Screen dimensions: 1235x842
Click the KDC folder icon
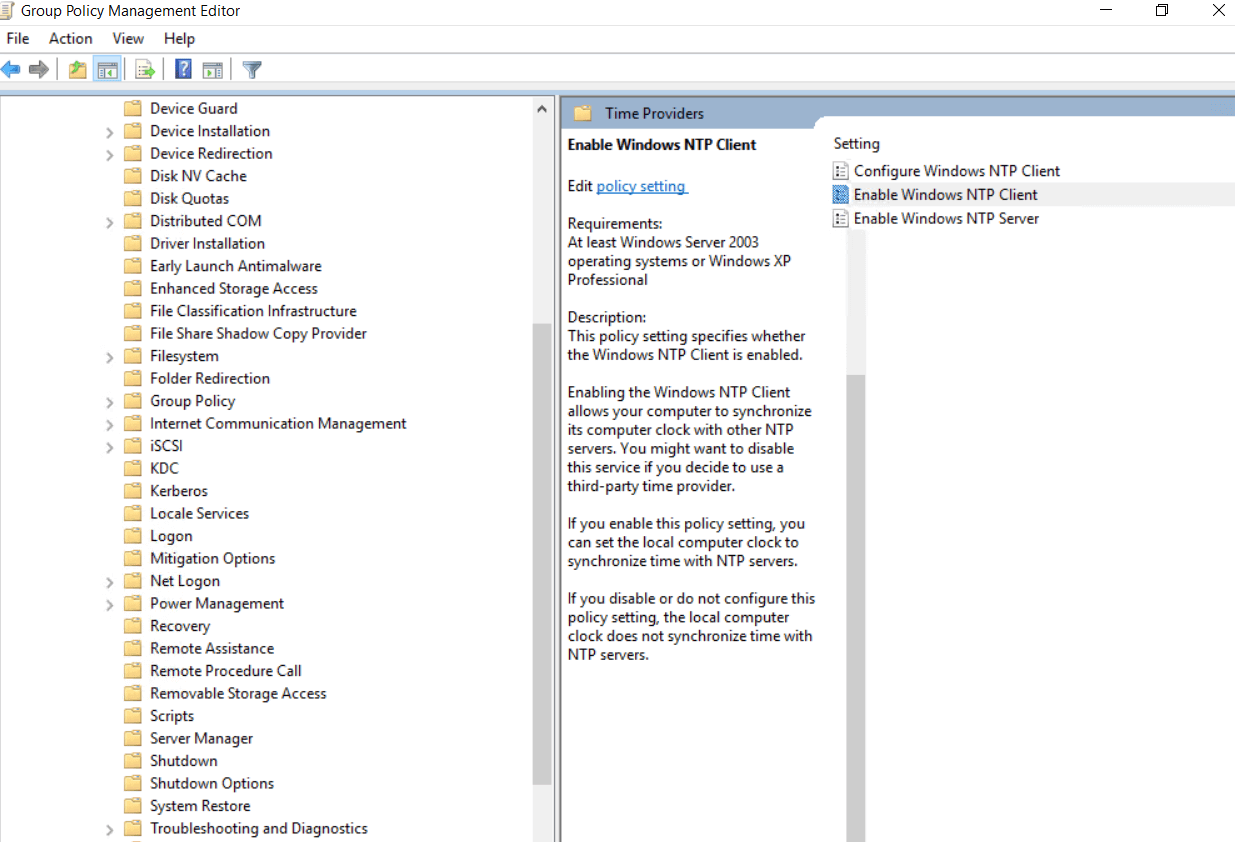pyautogui.click(x=133, y=468)
